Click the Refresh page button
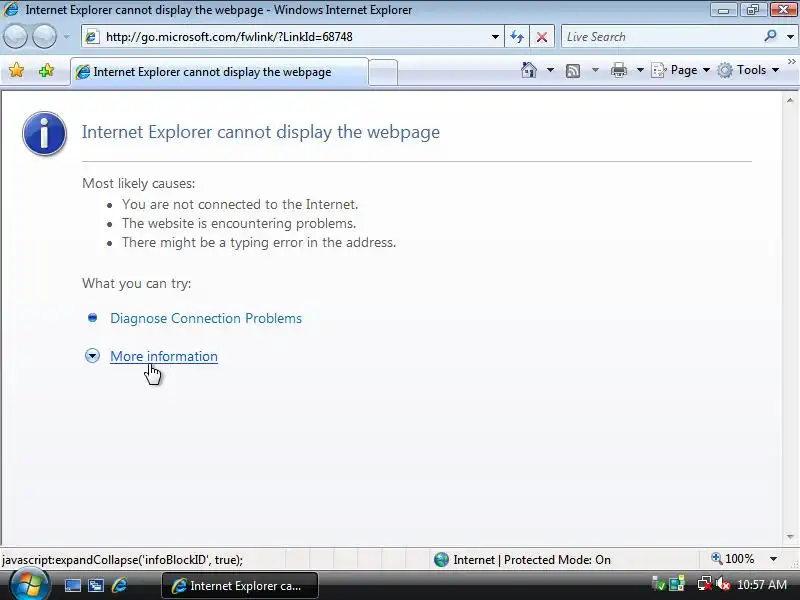 click(517, 37)
